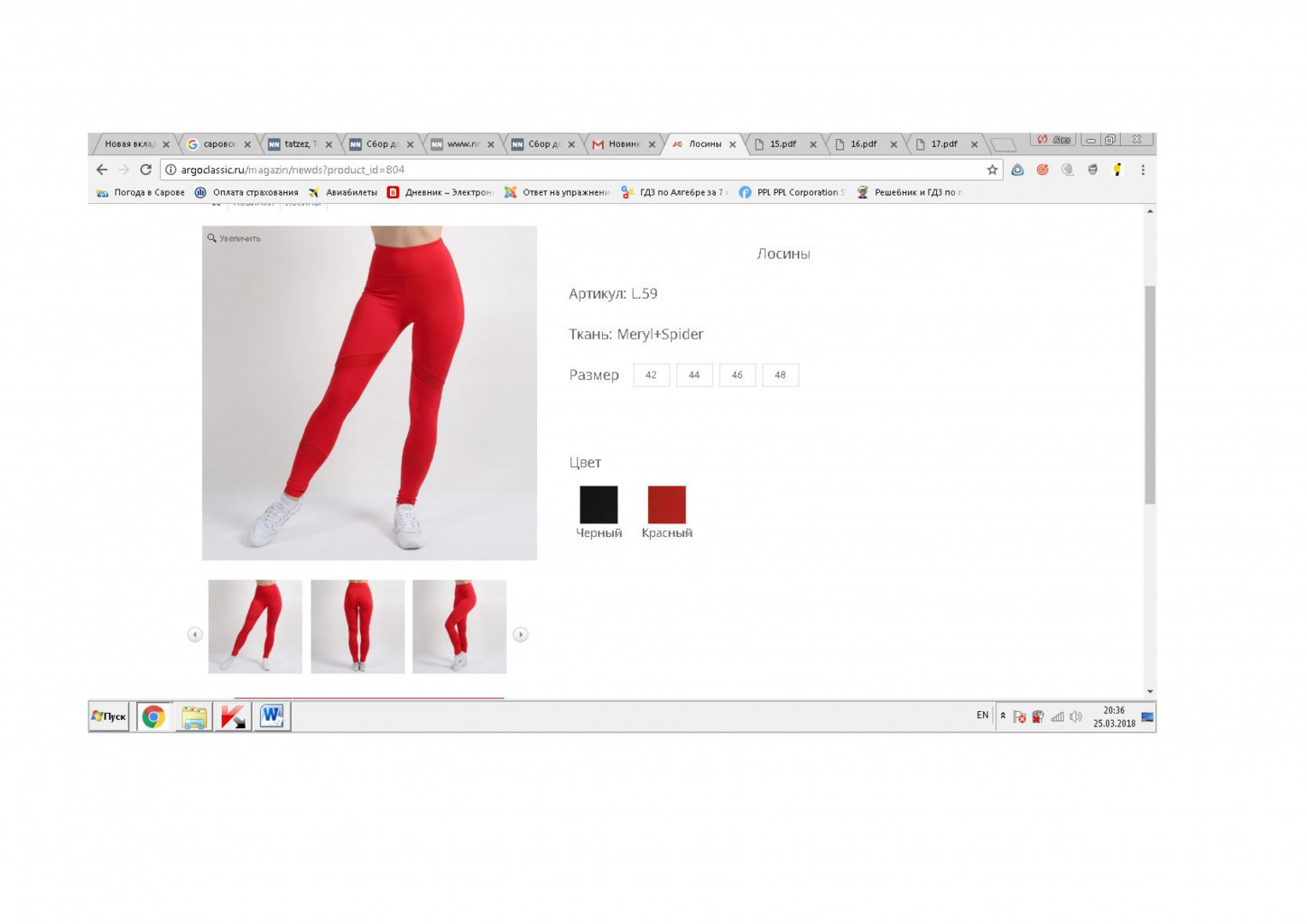Click the red swirl extension icon
The height and width of the screenshot is (924, 1307).
coord(1043,170)
